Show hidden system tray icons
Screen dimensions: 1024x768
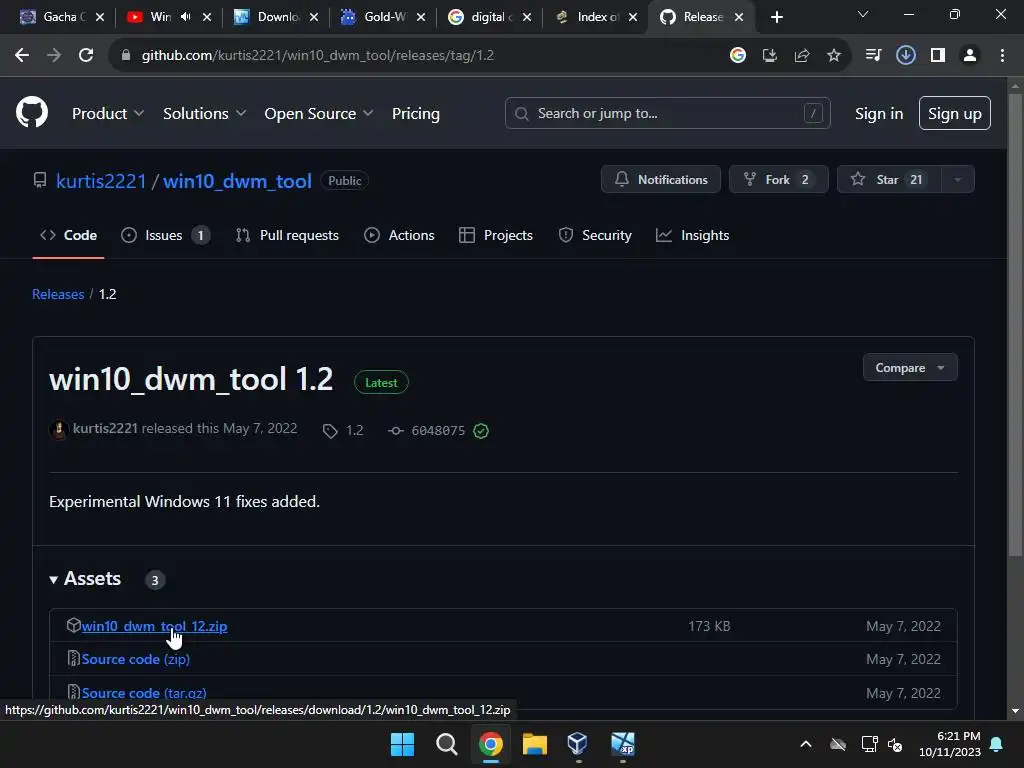point(806,744)
